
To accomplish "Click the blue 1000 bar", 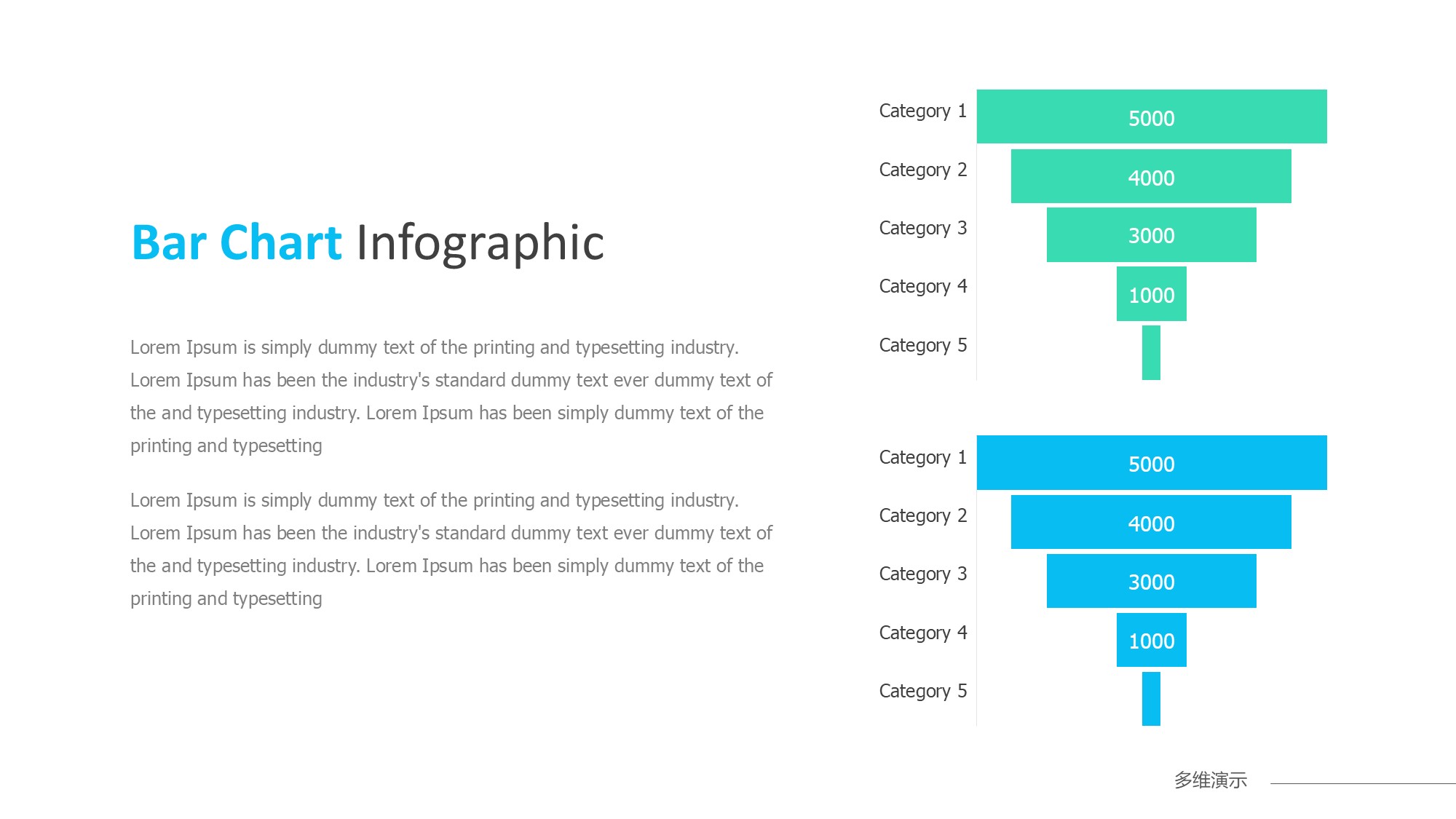I will coord(1151,640).
